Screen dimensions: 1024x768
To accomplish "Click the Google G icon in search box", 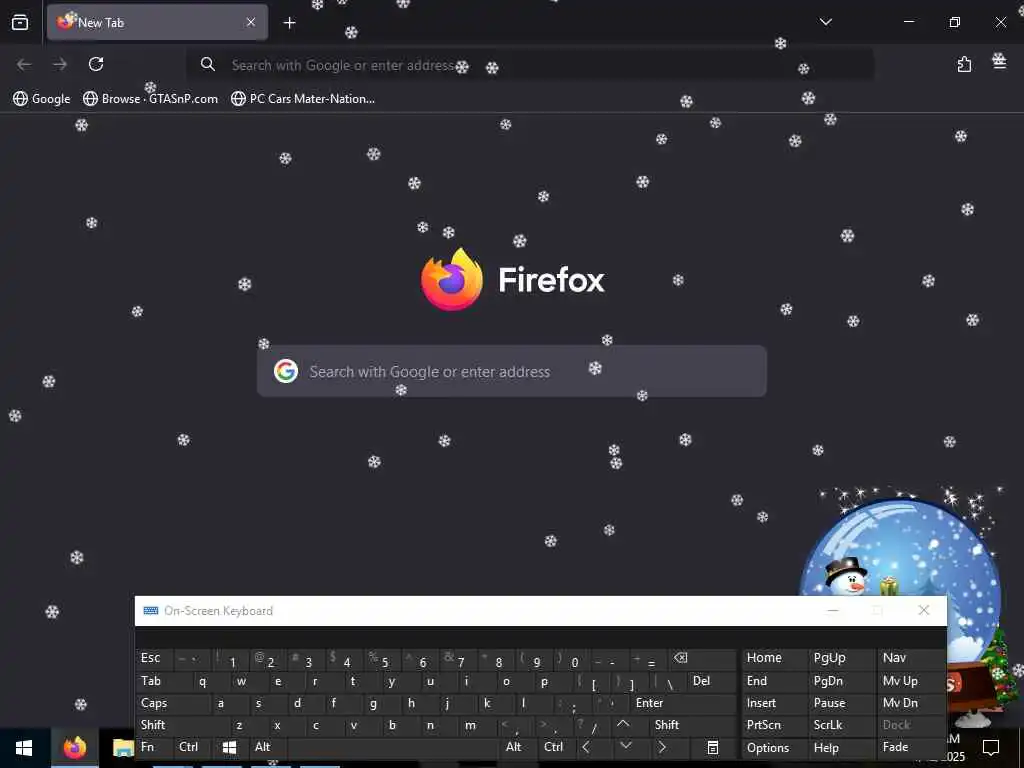I will (x=286, y=371).
